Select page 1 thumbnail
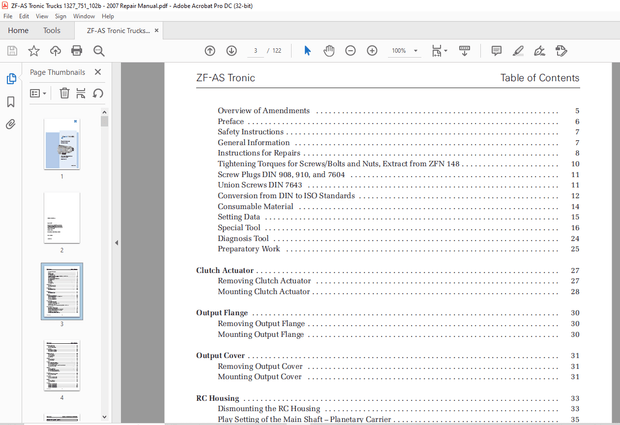This screenshot has width=620, height=425. click(x=62, y=144)
